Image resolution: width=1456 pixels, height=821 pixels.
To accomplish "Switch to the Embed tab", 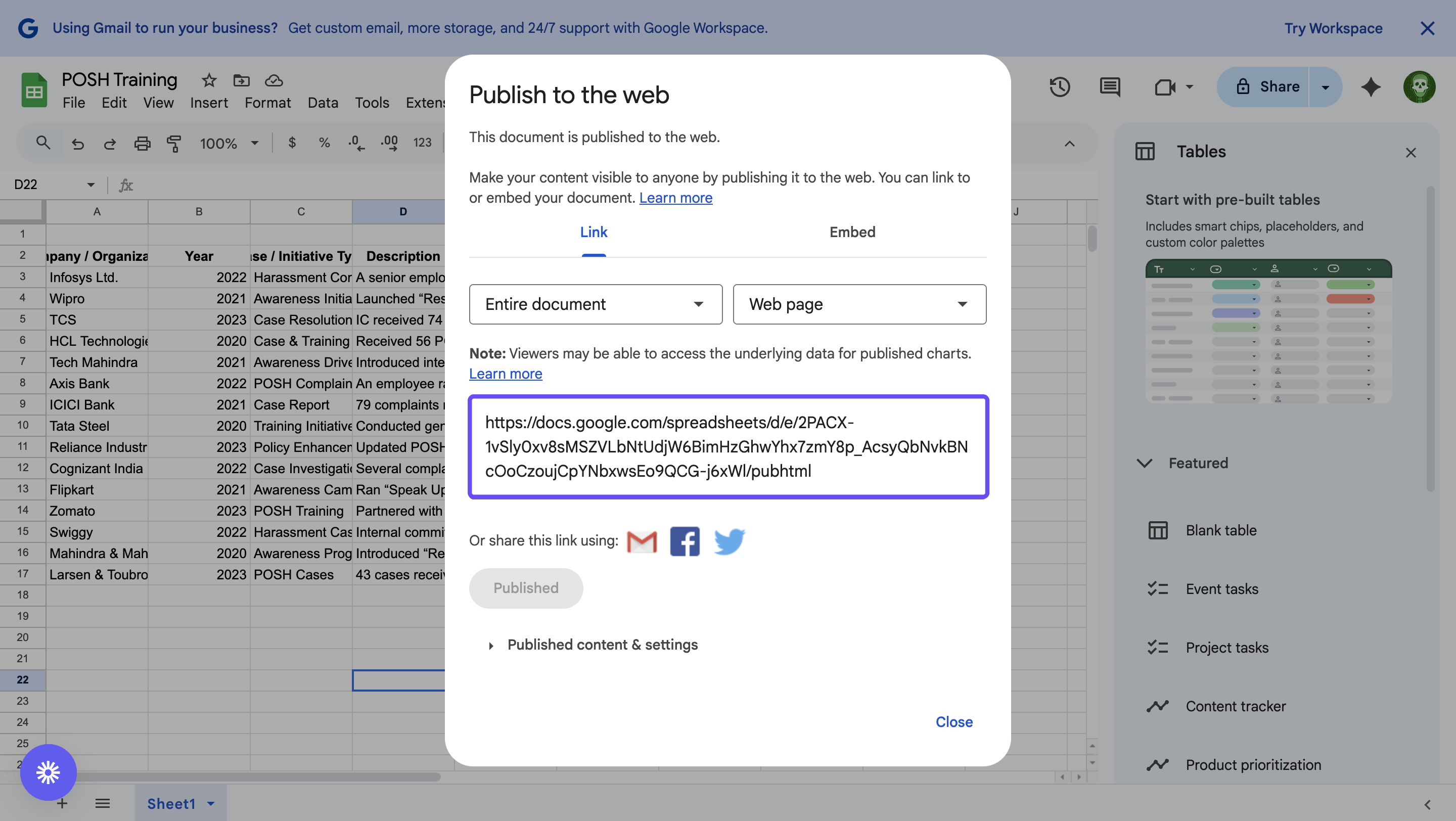I will tap(852, 232).
